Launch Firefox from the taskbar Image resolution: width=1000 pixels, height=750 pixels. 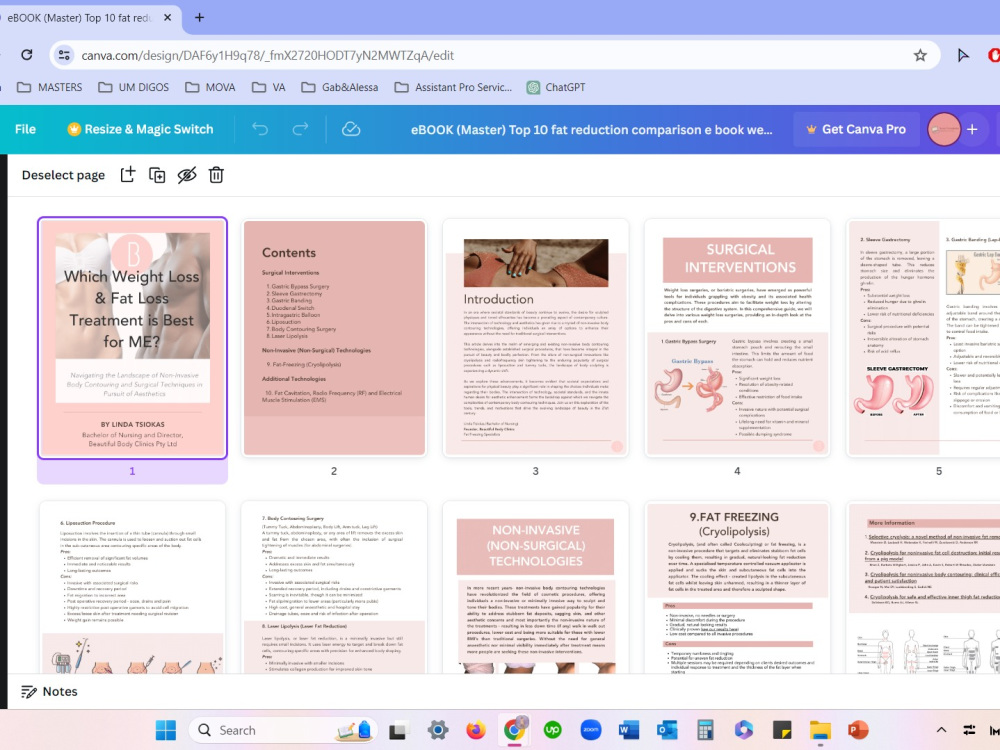[x=476, y=730]
